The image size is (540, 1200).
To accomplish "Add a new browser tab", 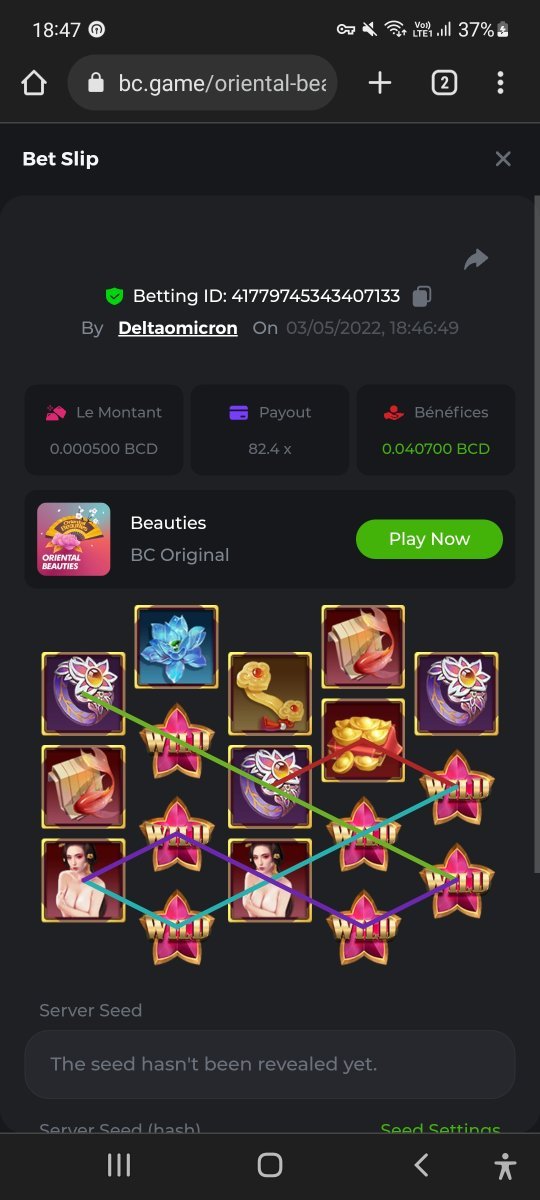I will pos(380,83).
